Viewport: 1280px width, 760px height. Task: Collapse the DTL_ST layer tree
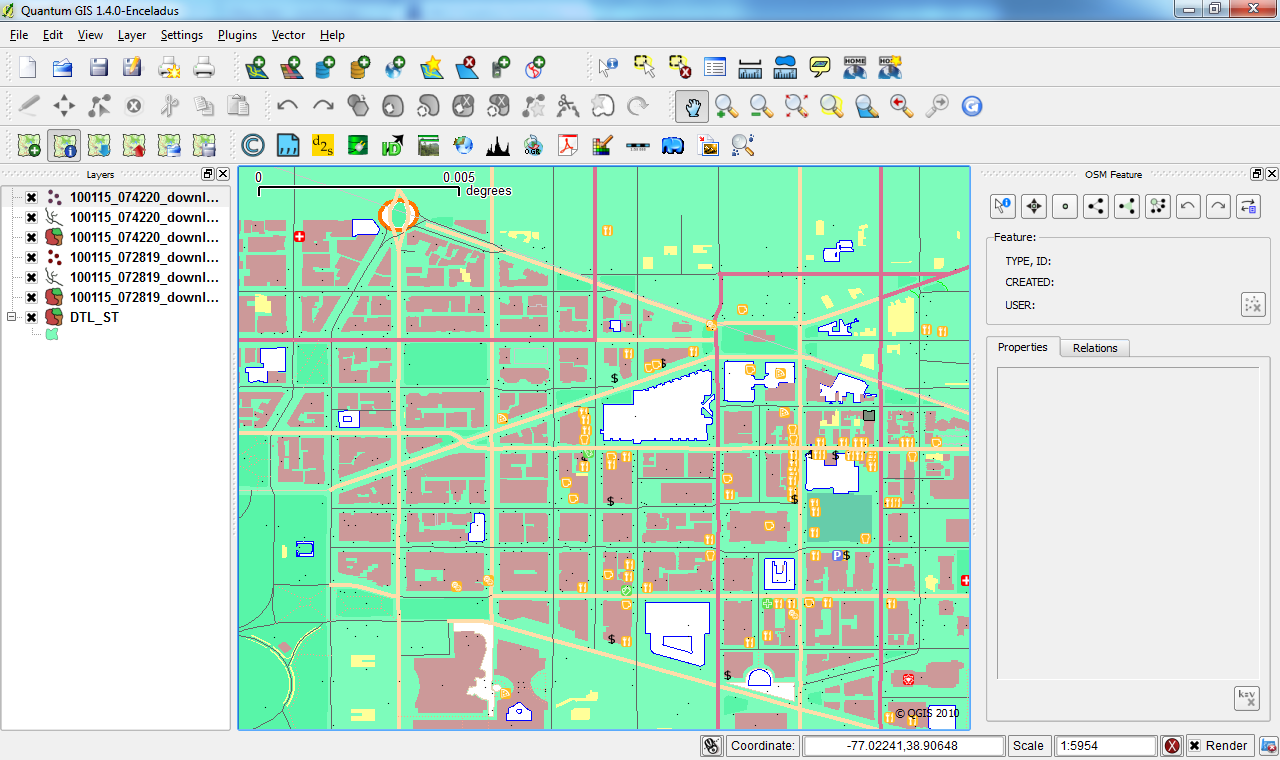pyautogui.click(x=13, y=317)
